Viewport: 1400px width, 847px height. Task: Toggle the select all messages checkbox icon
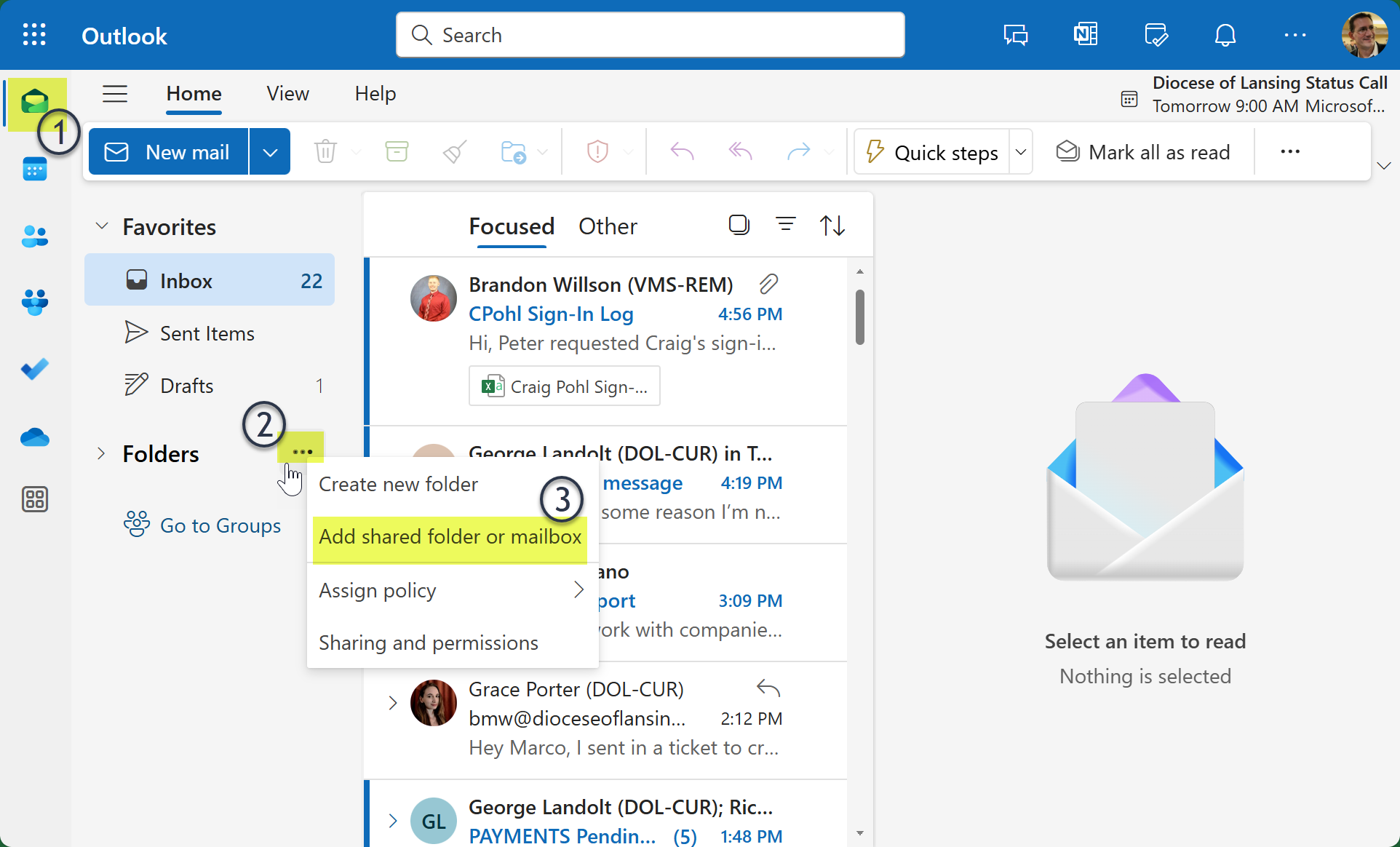[x=739, y=225]
